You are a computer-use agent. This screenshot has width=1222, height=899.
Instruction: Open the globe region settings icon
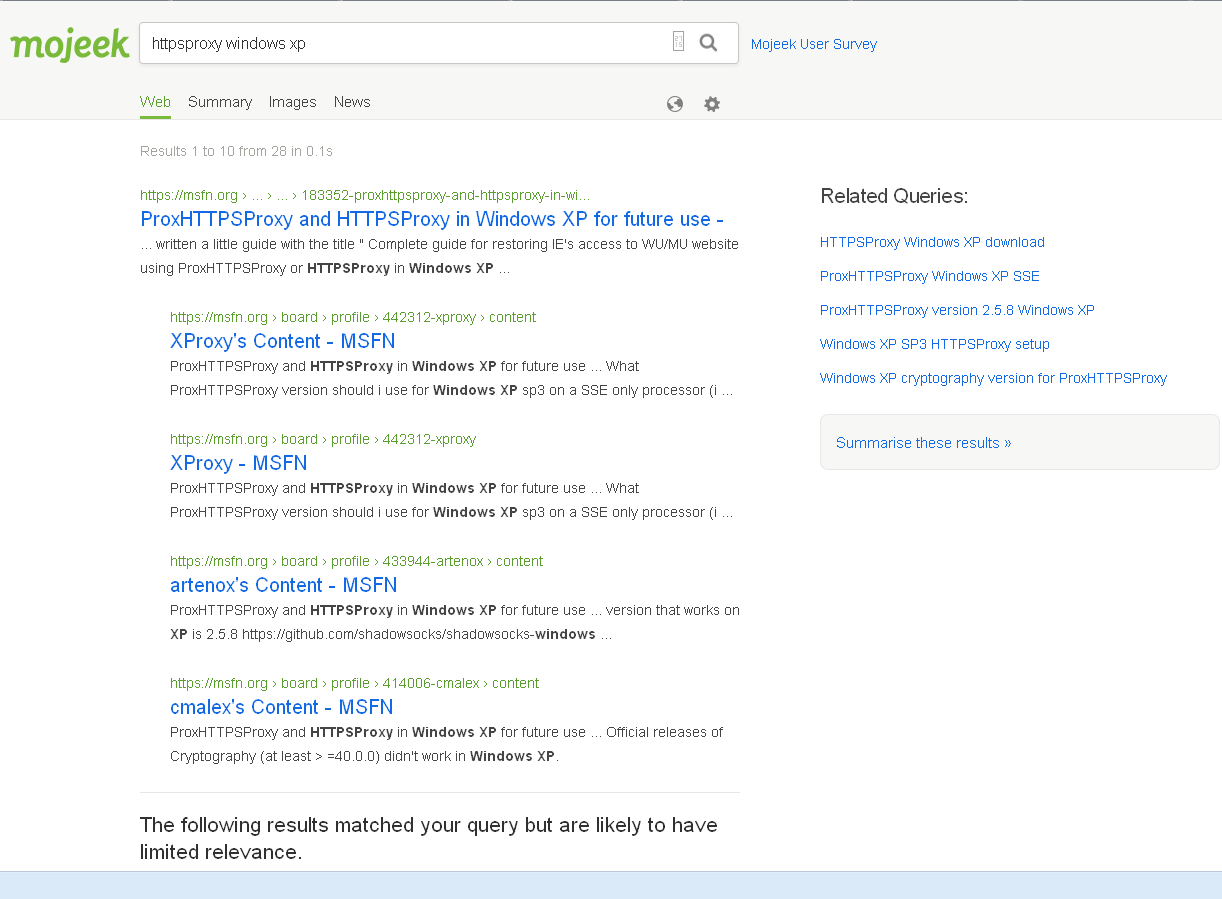[675, 104]
